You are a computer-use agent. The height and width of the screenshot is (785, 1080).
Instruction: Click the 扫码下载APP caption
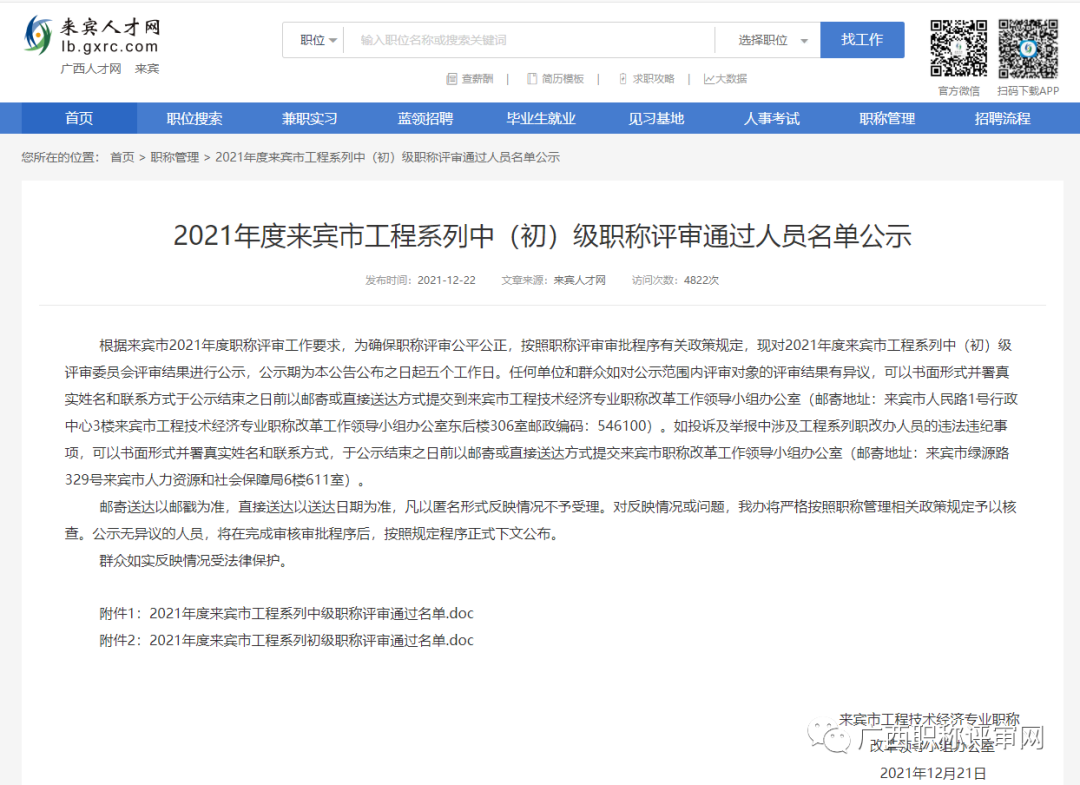[1028, 91]
